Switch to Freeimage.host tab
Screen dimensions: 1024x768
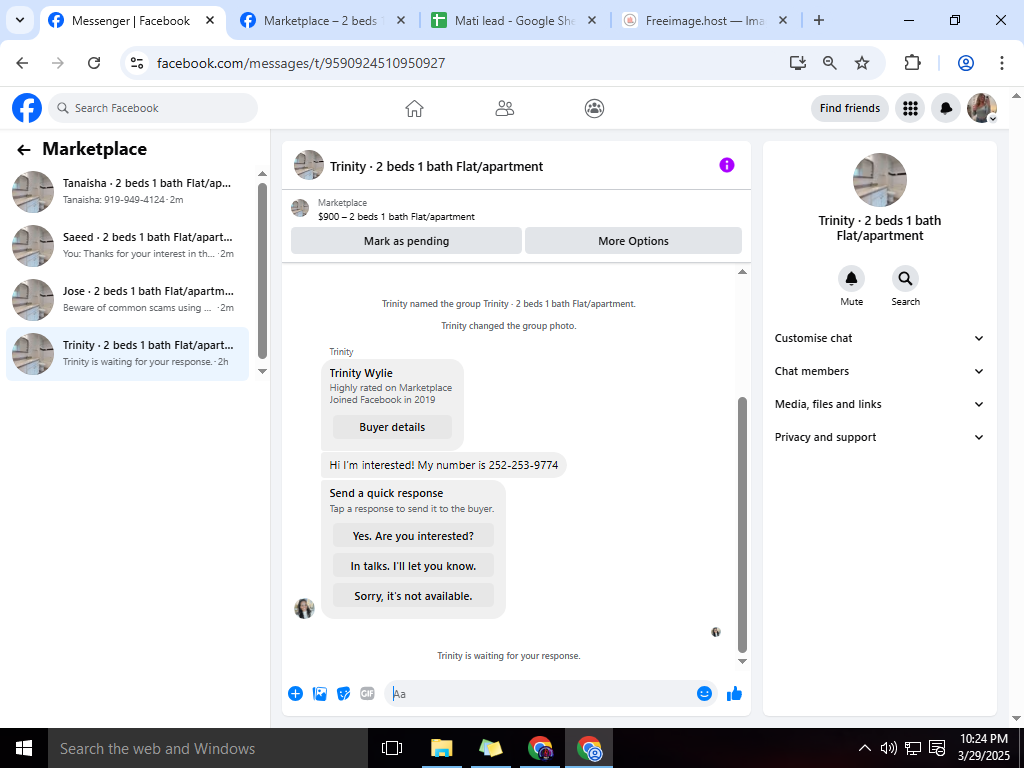tap(705, 21)
